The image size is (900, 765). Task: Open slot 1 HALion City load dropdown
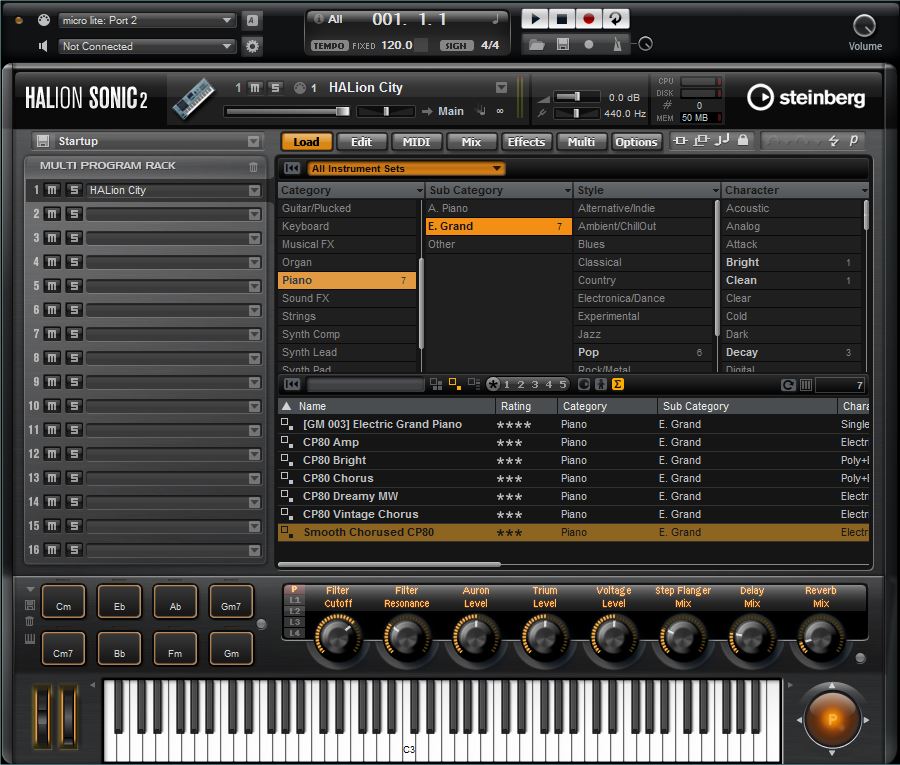254,191
